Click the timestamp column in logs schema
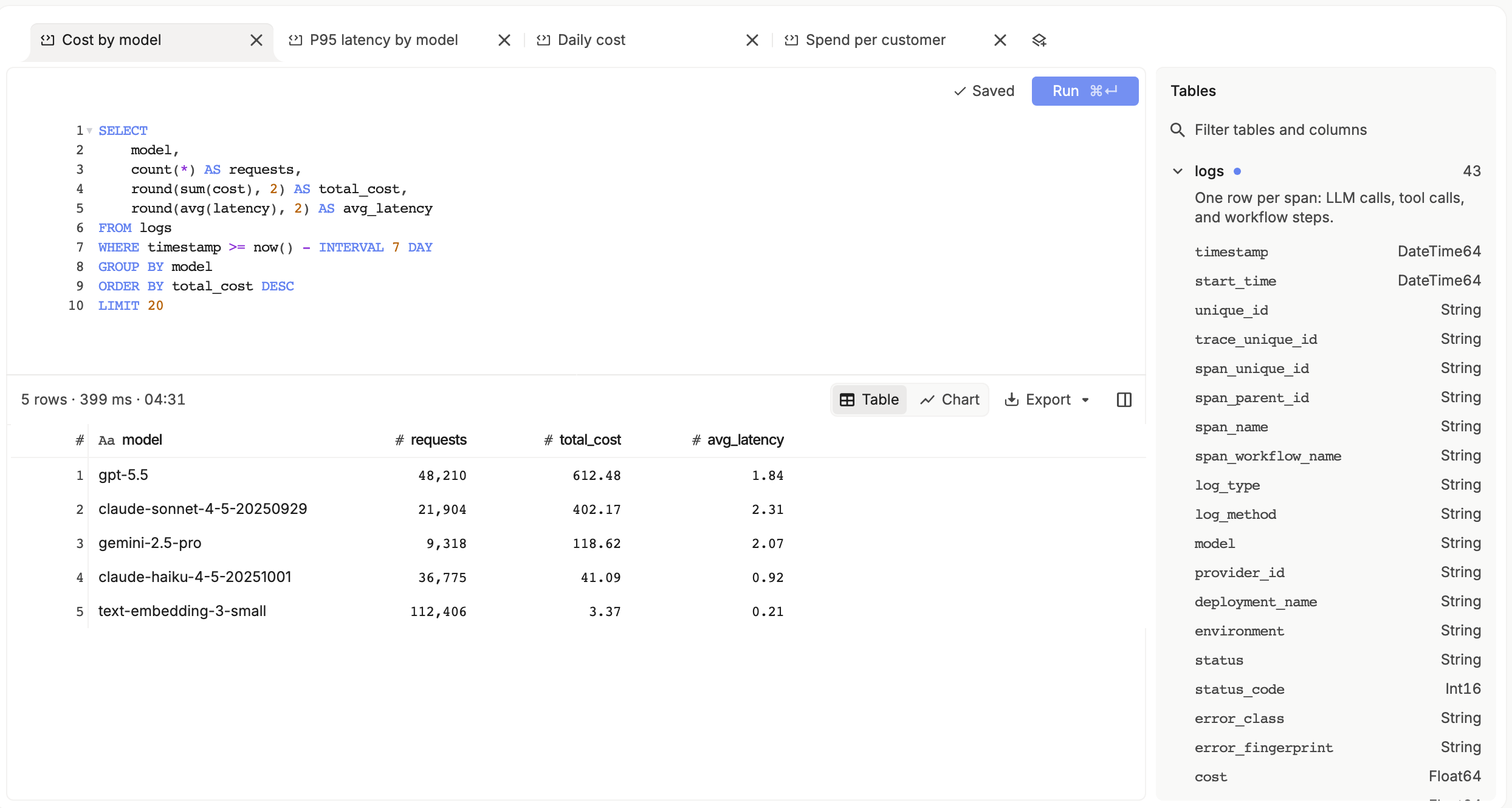1512x808 pixels. tap(1337, 252)
